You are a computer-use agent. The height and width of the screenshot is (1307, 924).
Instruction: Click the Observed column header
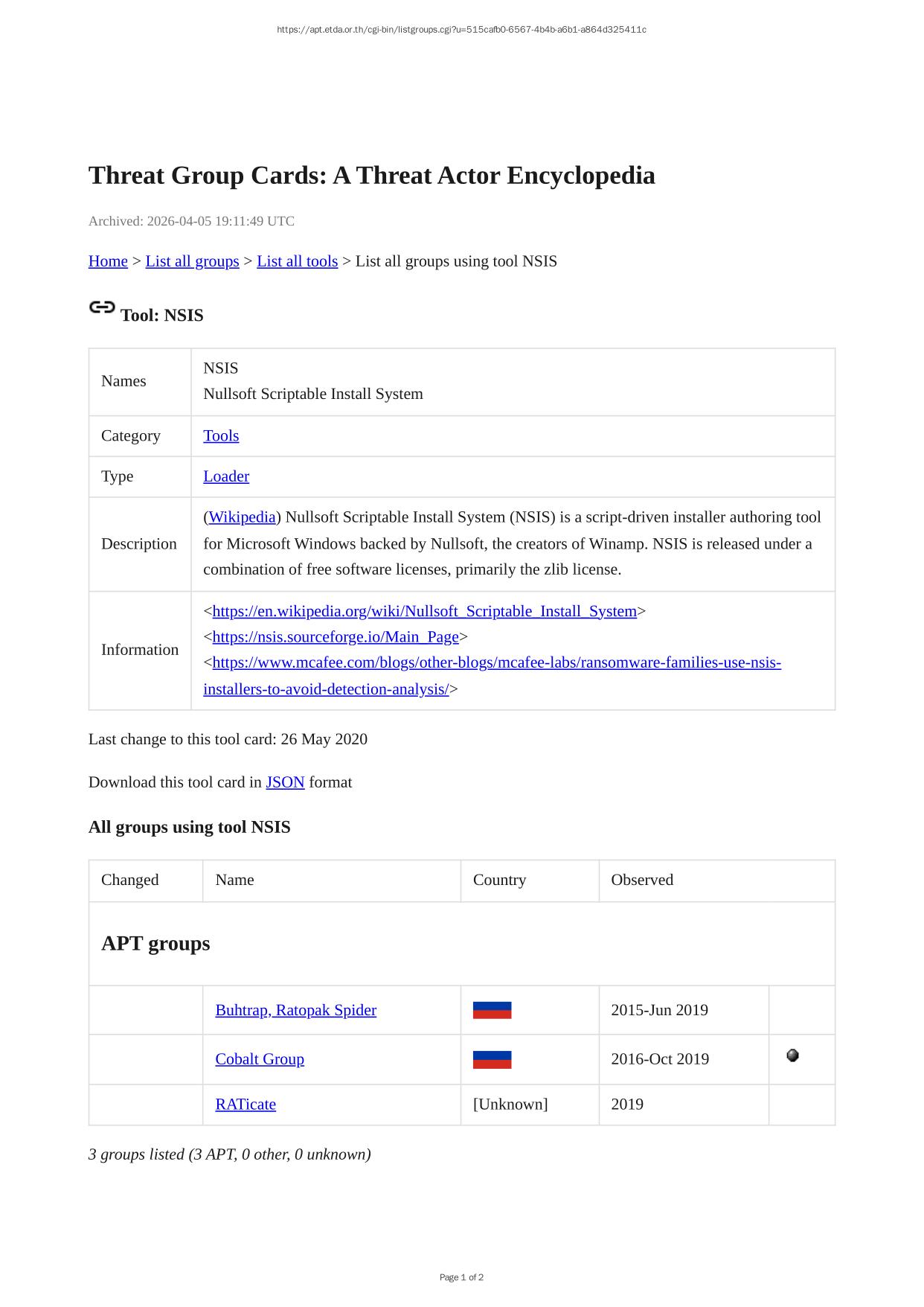pos(642,880)
